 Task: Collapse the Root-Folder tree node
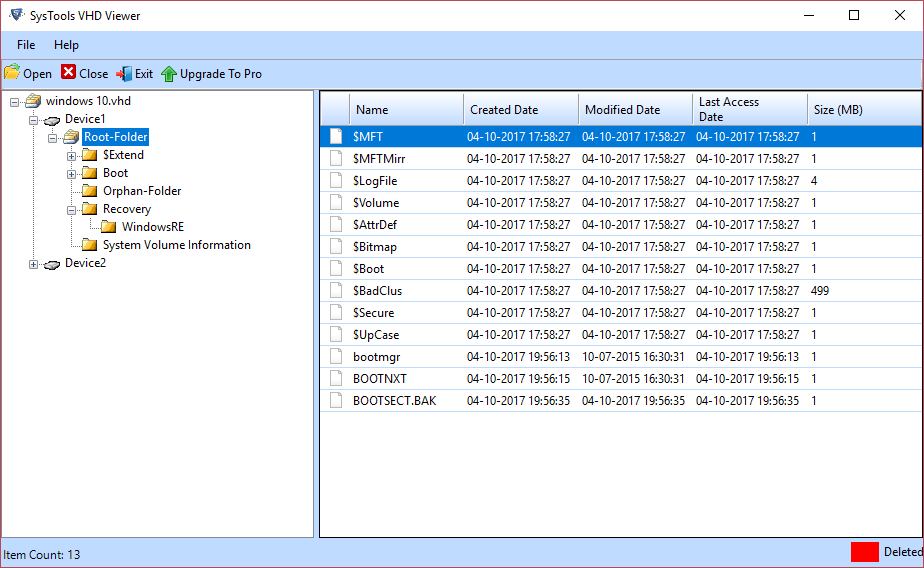click(x=52, y=138)
